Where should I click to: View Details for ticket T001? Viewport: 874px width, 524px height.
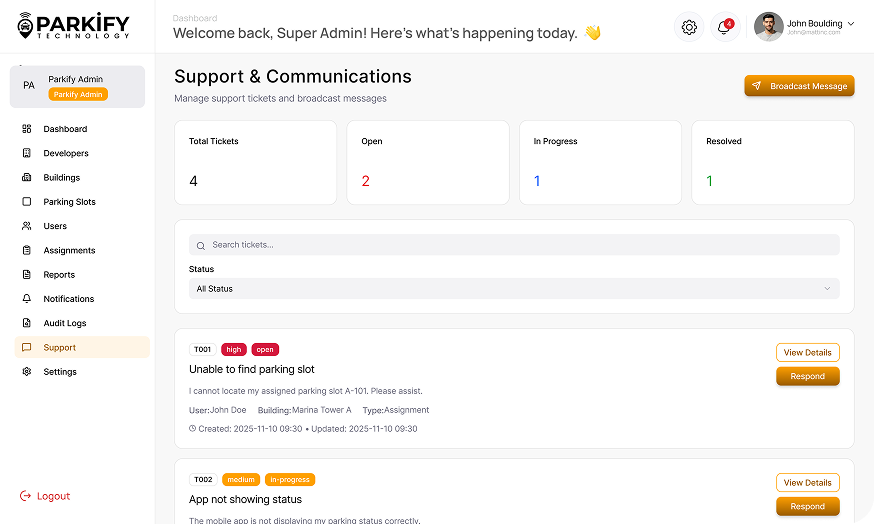coord(807,353)
